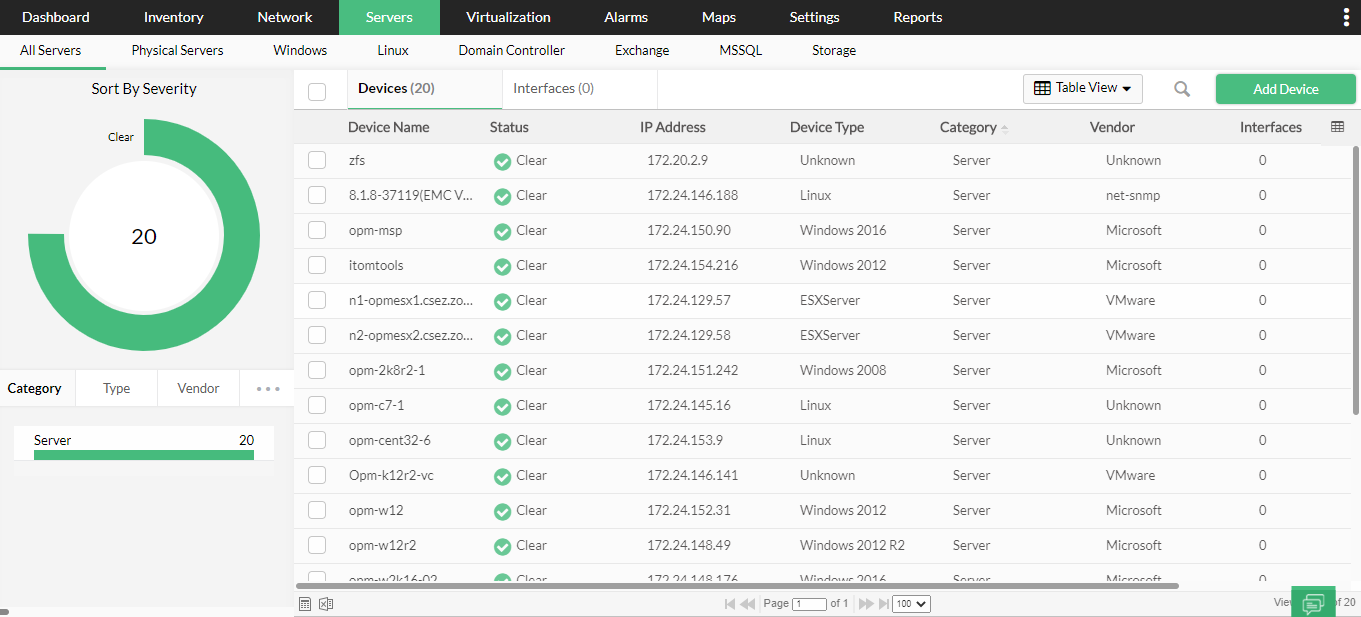Click the page number input field
Viewport: 1361px width, 617px height.
(x=809, y=604)
